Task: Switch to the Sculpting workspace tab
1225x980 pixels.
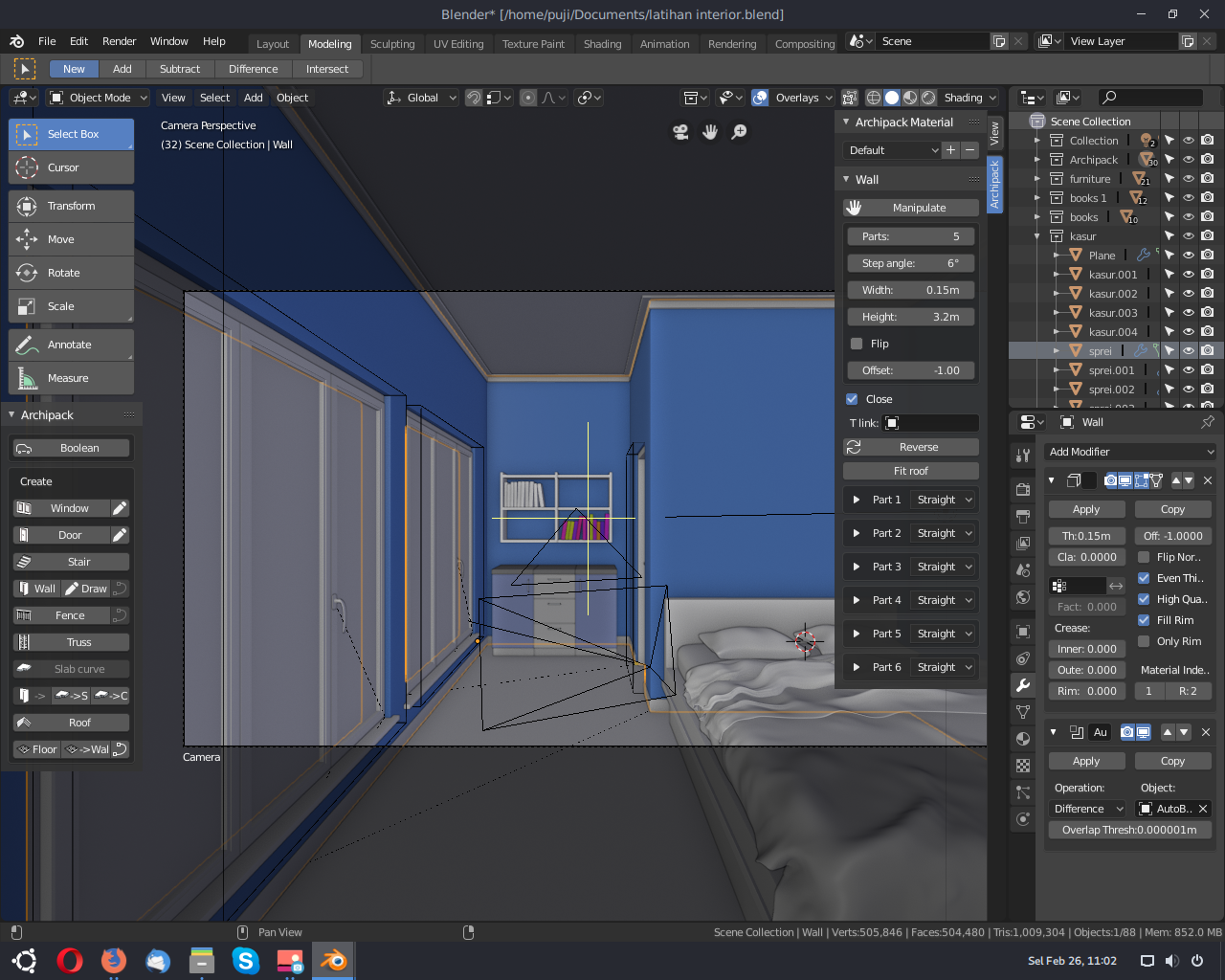Action: click(392, 44)
